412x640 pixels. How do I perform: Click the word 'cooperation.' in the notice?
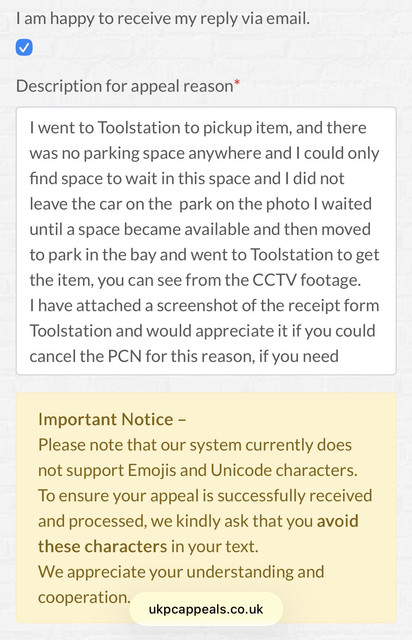click(84, 597)
